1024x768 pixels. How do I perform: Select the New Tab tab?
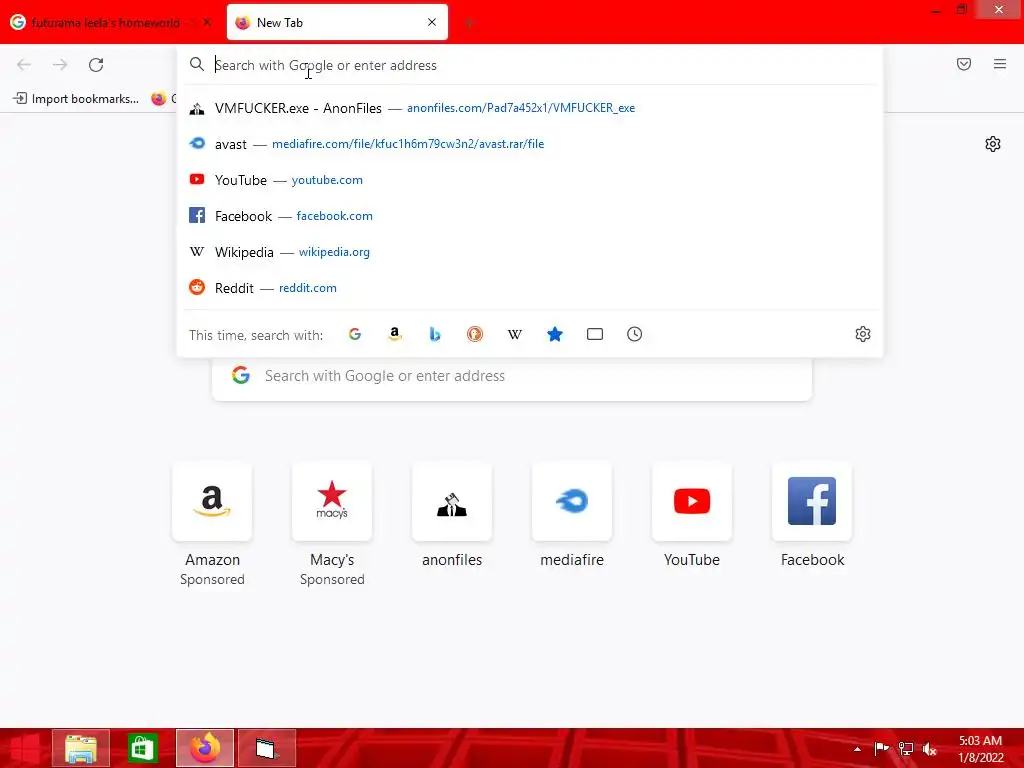coord(337,22)
